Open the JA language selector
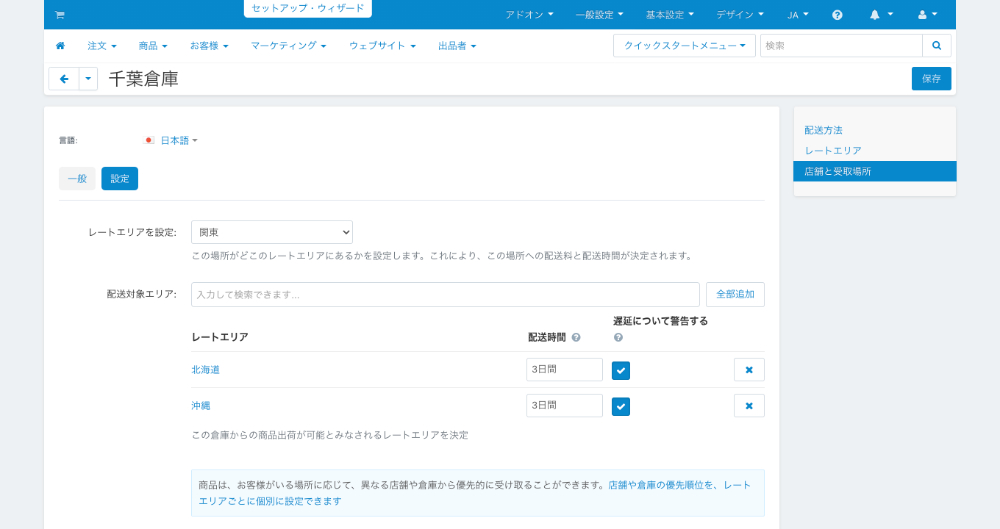This screenshot has height=529, width=1000. point(798,15)
